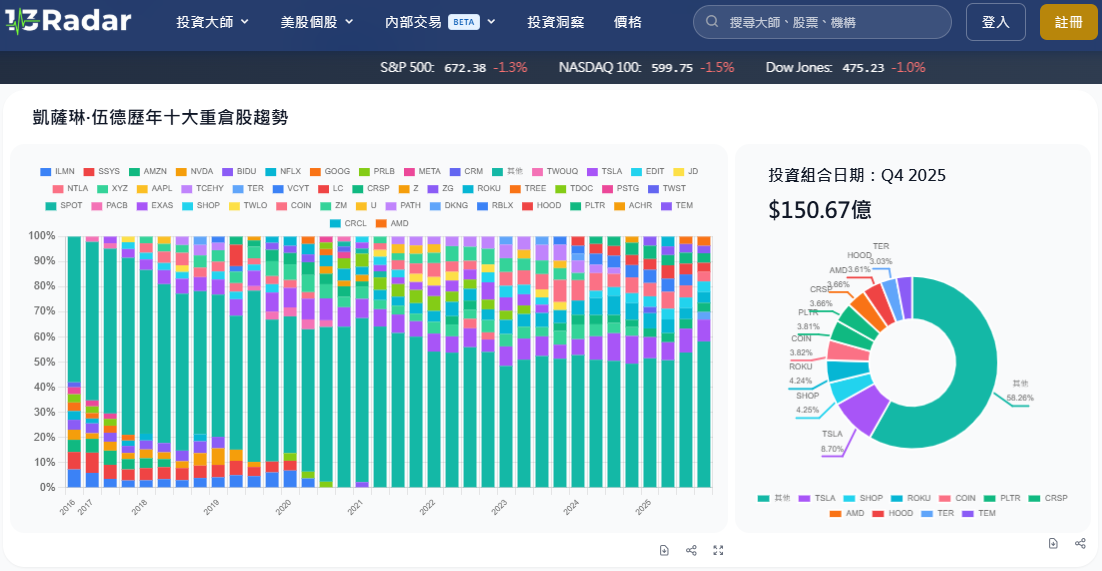Viewport: 1102px width, 571px height.
Task: Share the top holdings bar chart
Action: (691, 550)
